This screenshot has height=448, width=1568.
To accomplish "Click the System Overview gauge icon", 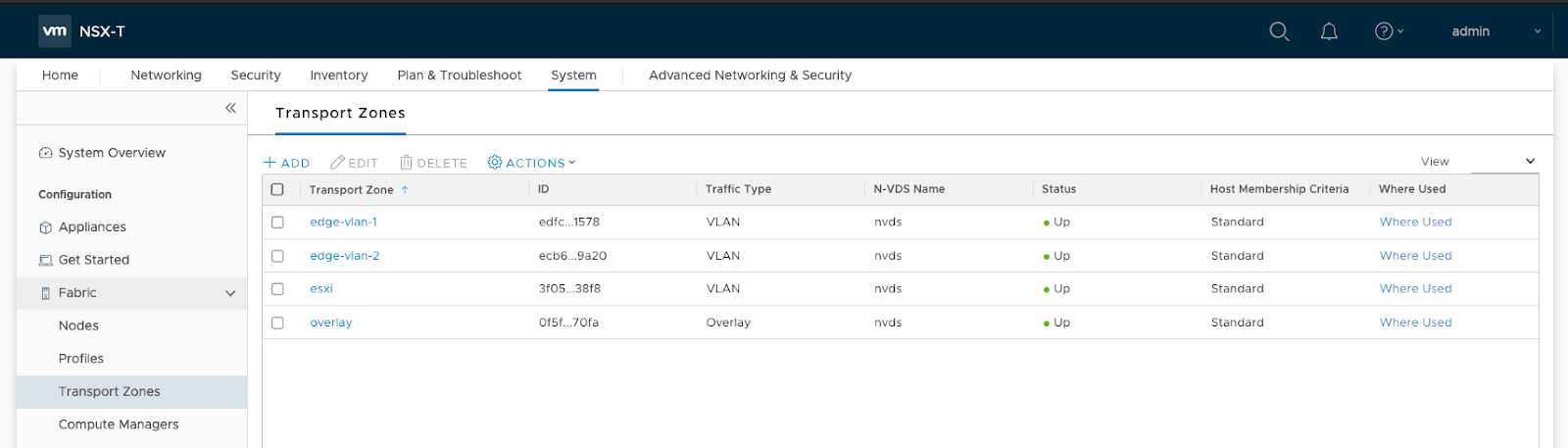I will pyautogui.click(x=45, y=153).
